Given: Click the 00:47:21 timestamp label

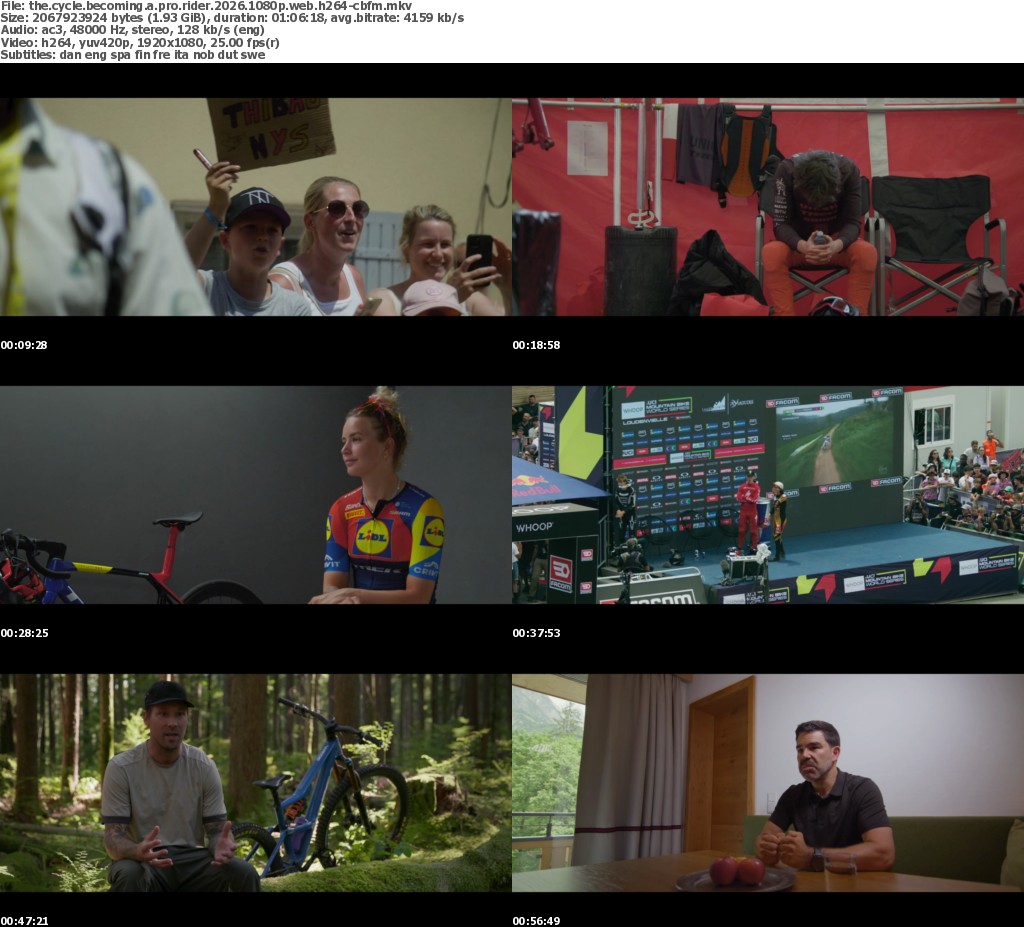Looking at the screenshot, I should [24, 920].
